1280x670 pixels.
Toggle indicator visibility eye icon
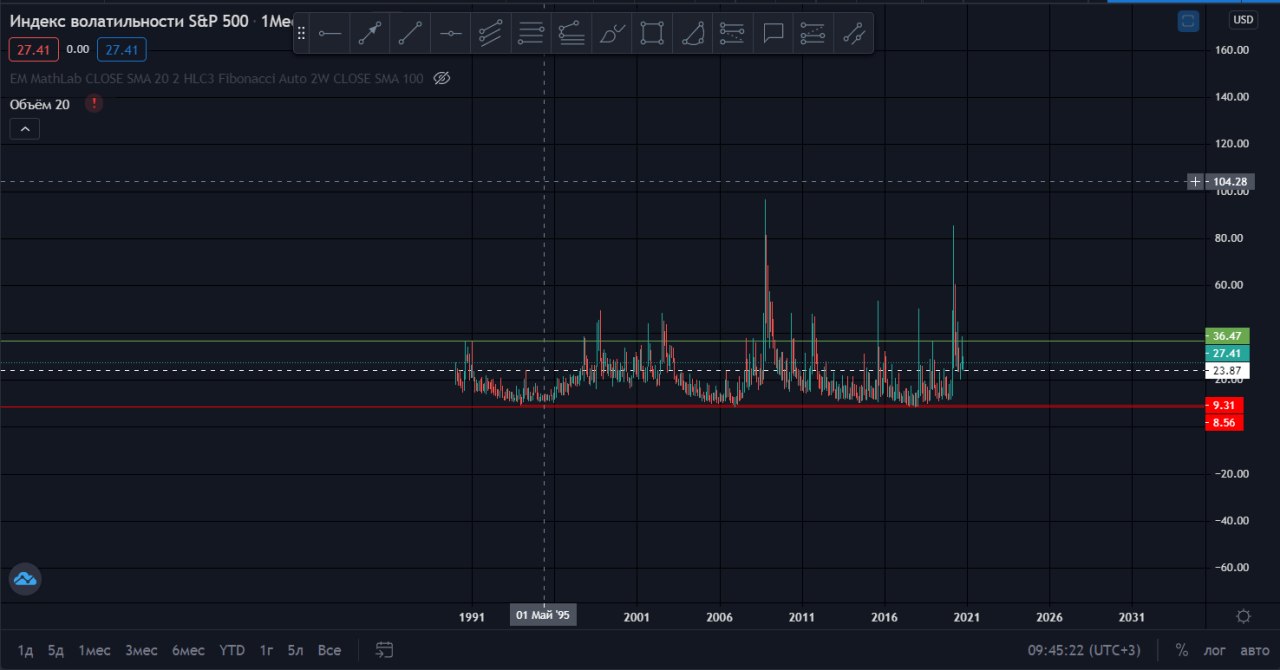click(443, 78)
